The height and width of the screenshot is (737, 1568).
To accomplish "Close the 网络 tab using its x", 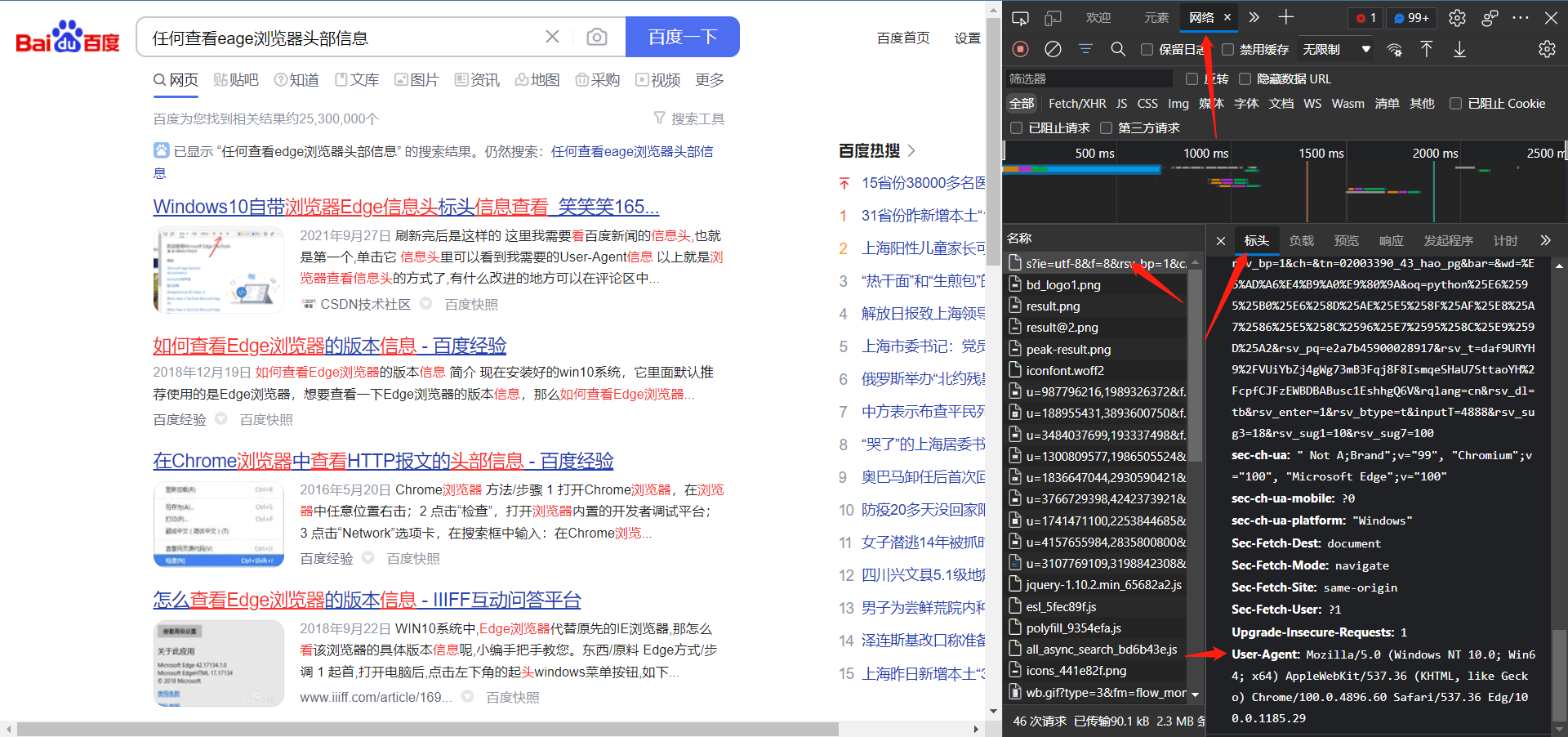I will click(x=1227, y=17).
